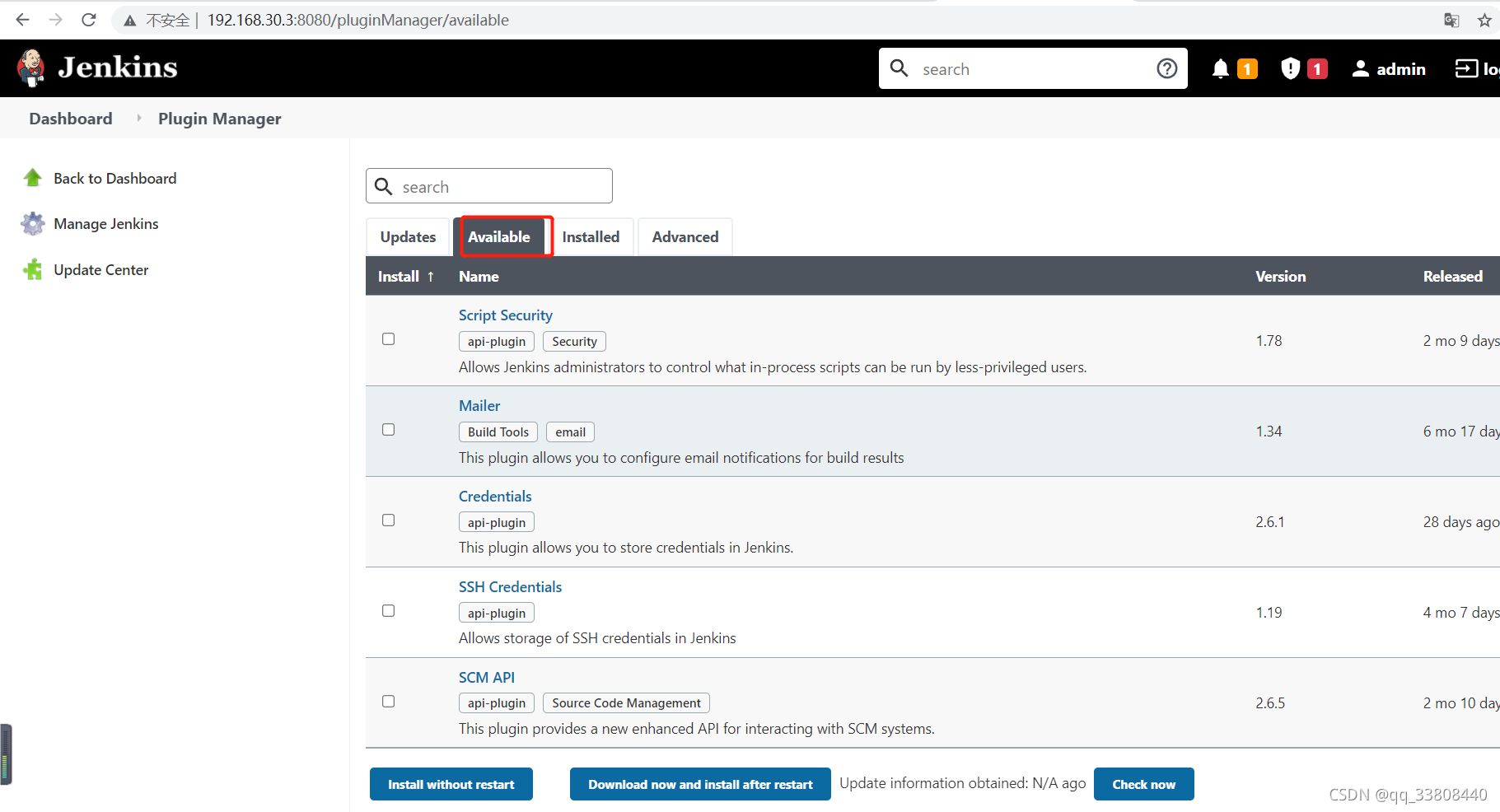This screenshot has width=1500, height=812.
Task: Click the not-secure warning triangle icon
Action: point(130,21)
